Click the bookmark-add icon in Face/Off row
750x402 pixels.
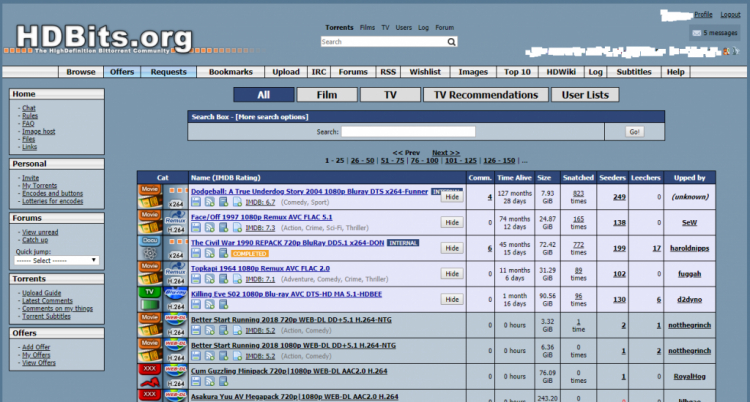click(x=223, y=227)
